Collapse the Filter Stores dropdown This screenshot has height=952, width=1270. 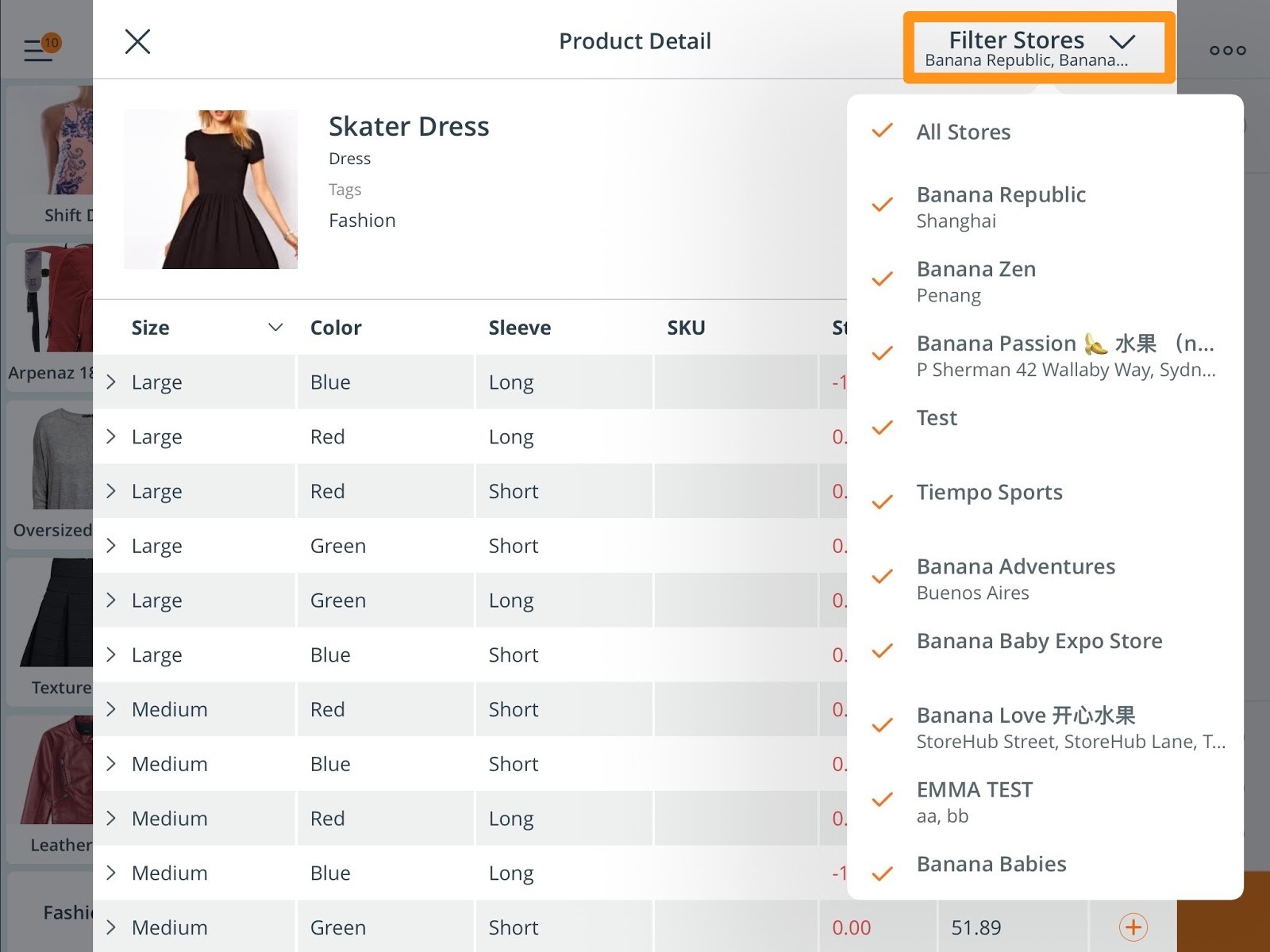[x=1039, y=48]
